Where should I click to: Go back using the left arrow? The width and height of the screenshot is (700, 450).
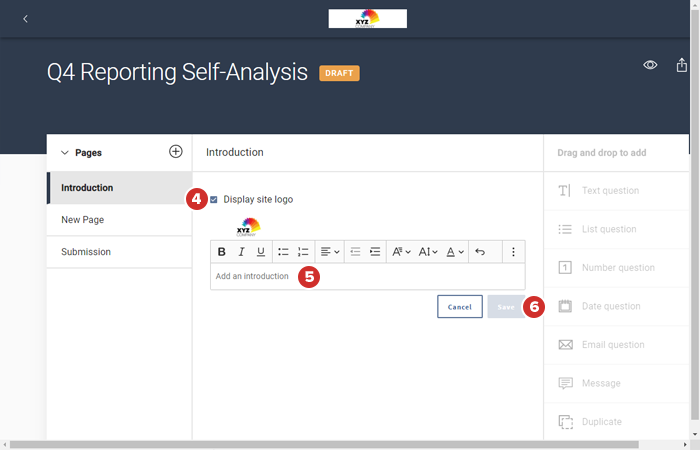tap(25, 19)
